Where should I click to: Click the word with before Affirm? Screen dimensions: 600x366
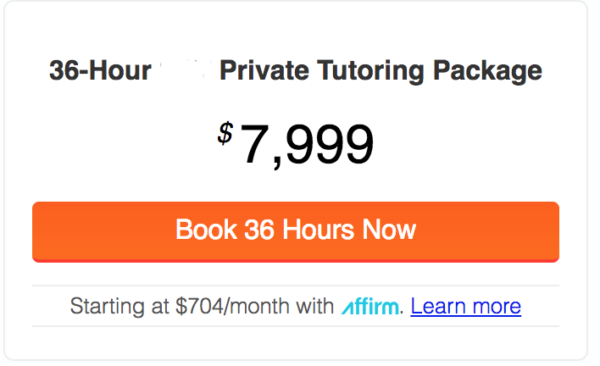[x=315, y=306]
